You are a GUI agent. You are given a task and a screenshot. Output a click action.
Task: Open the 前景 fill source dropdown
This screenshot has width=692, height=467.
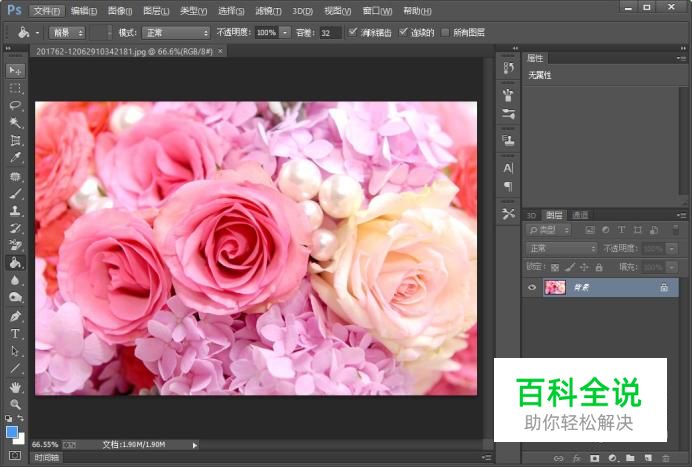click(x=67, y=32)
